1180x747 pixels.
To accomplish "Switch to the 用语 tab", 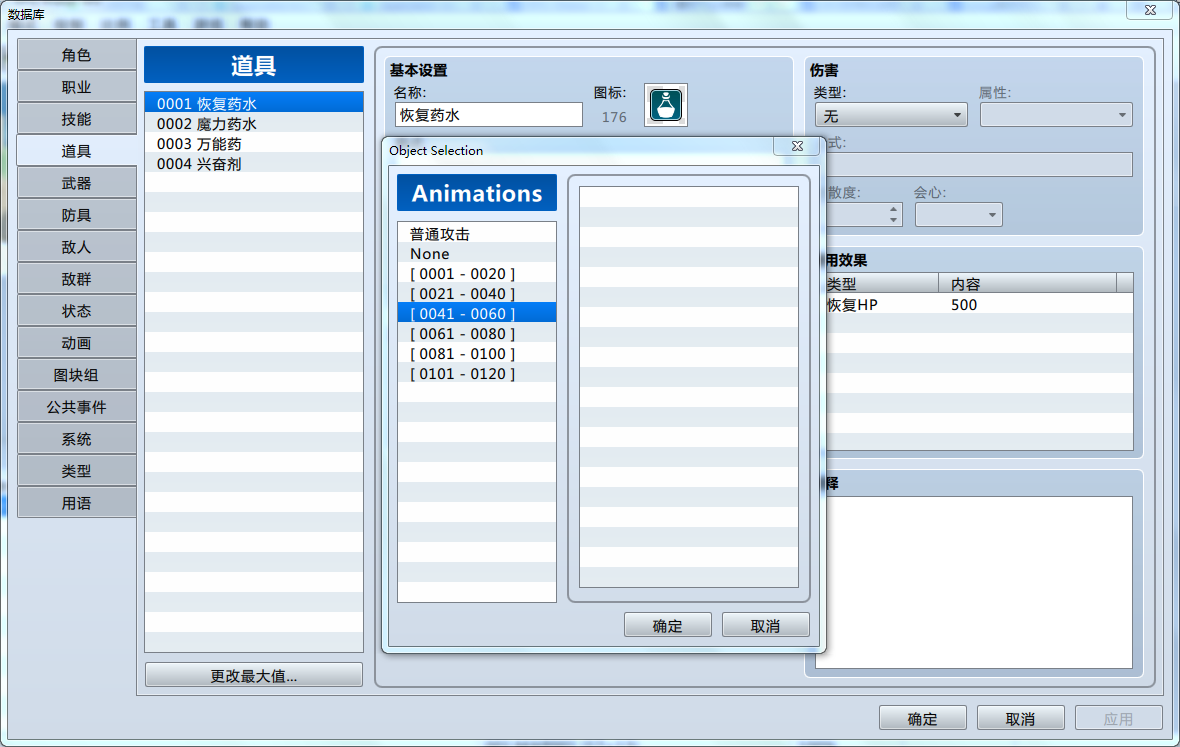I will [x=77, y=503].
